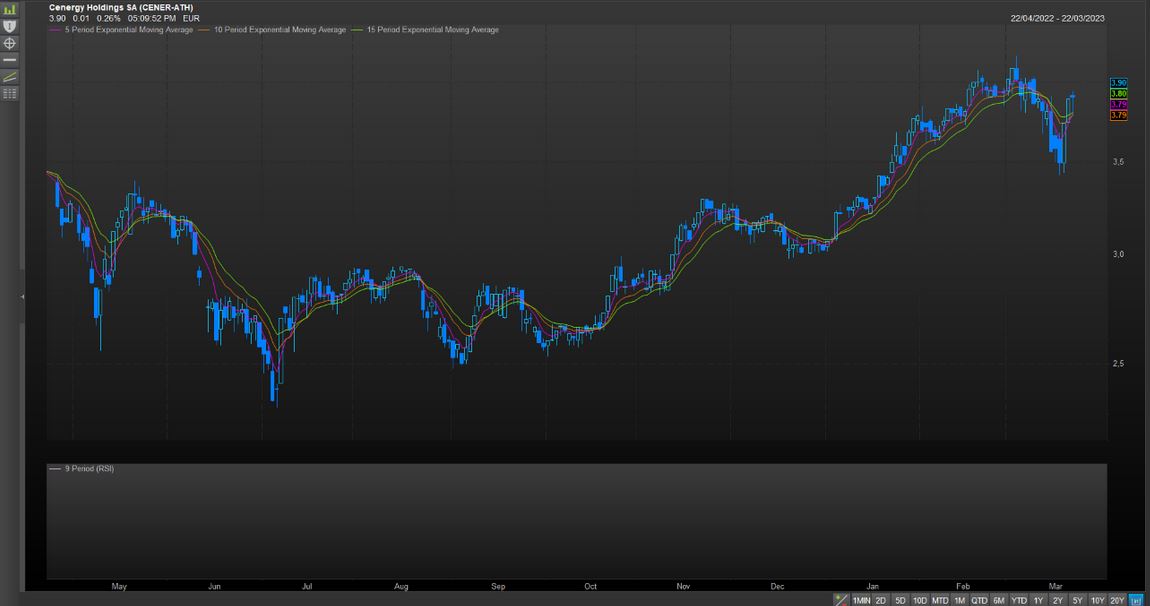
Task: Set chart range to 6M
Action: [998, 600]
